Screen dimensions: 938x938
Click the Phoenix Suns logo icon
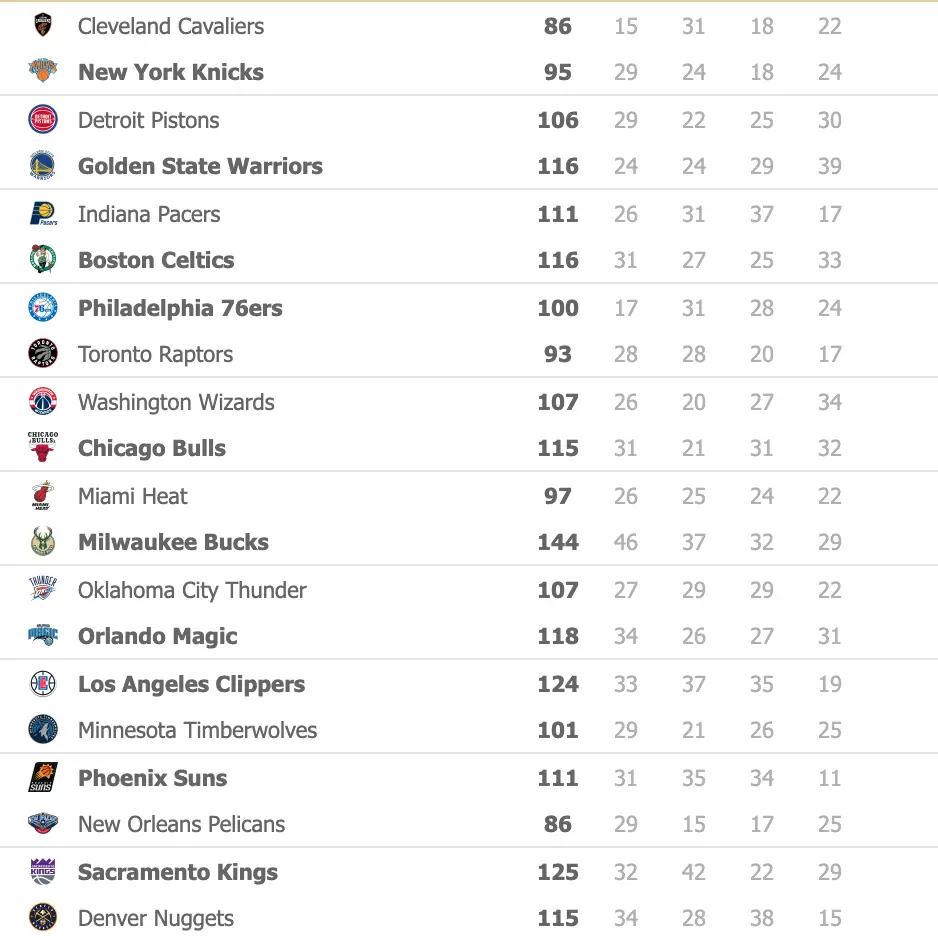[42, 778]
